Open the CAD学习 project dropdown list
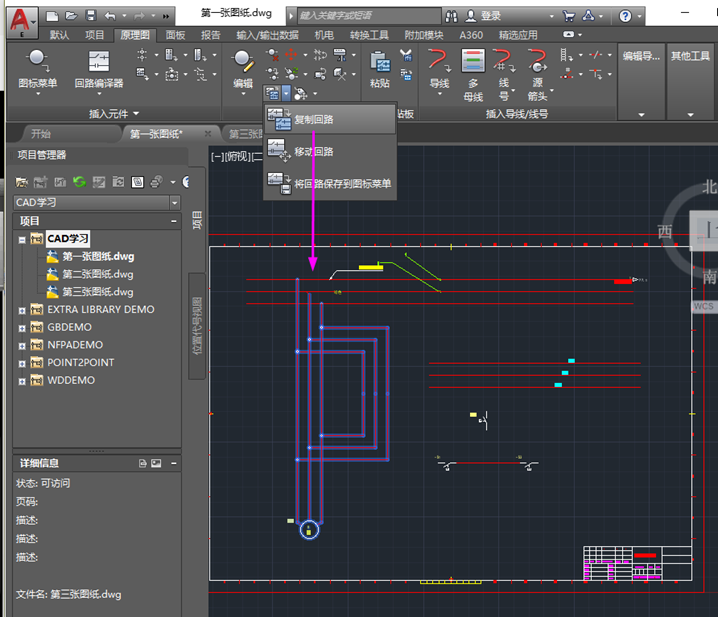The height and width of the screenshot is (617, 718). pyautogui.click(x=175, y=202)
